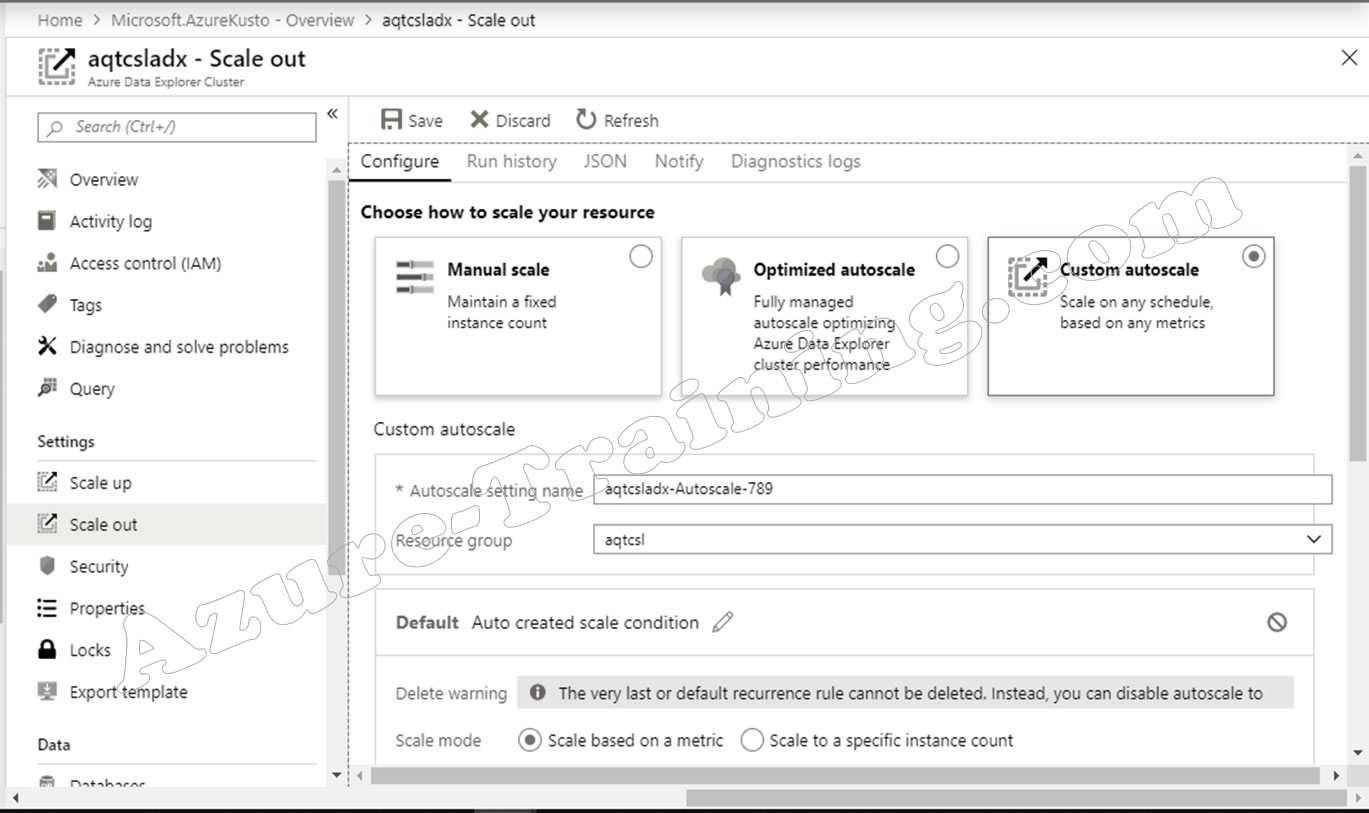Switch to the Run history tab
This screenshot has height=813, width=1369.
point(511,161)
